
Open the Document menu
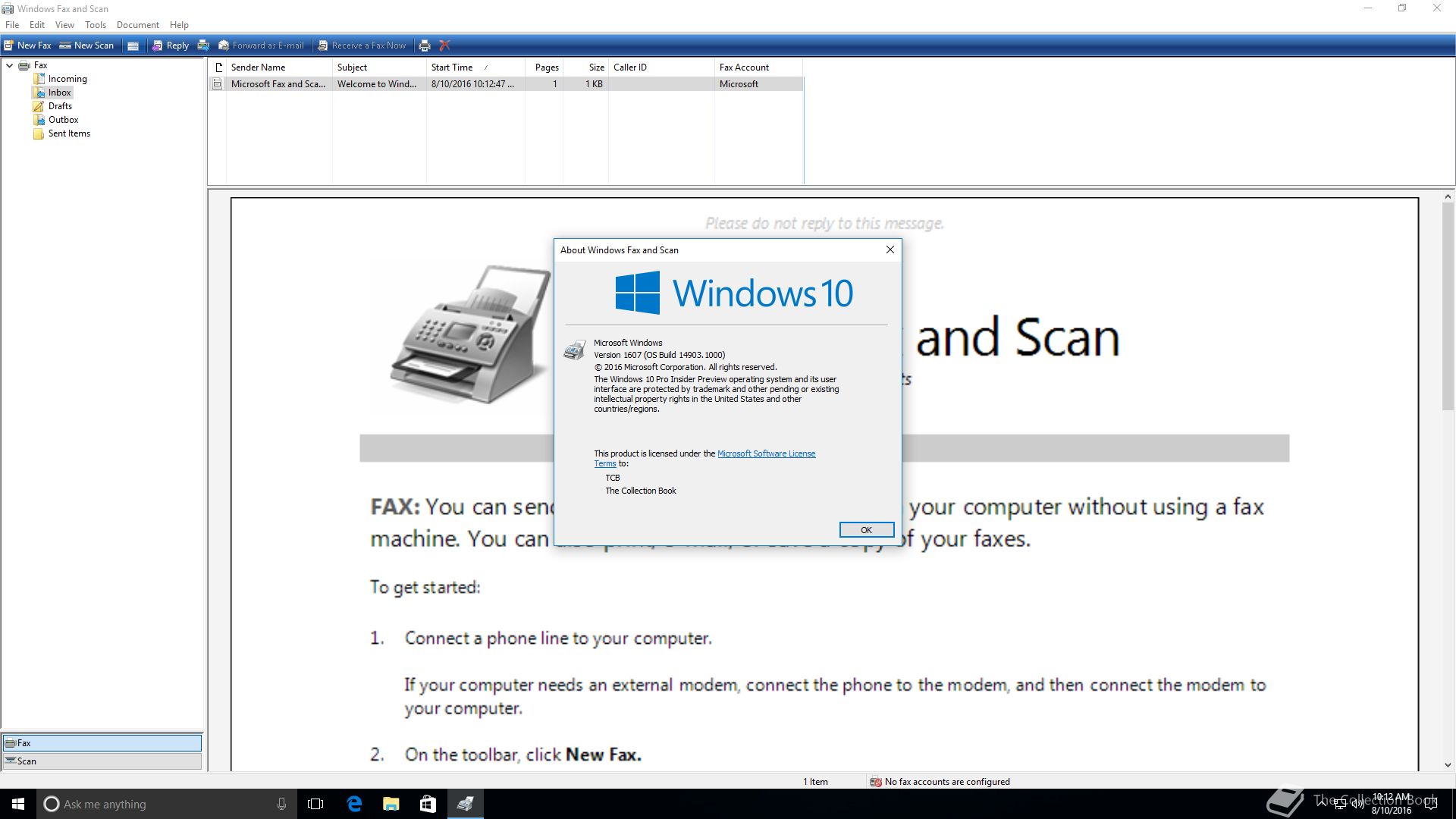click(137, 25)
